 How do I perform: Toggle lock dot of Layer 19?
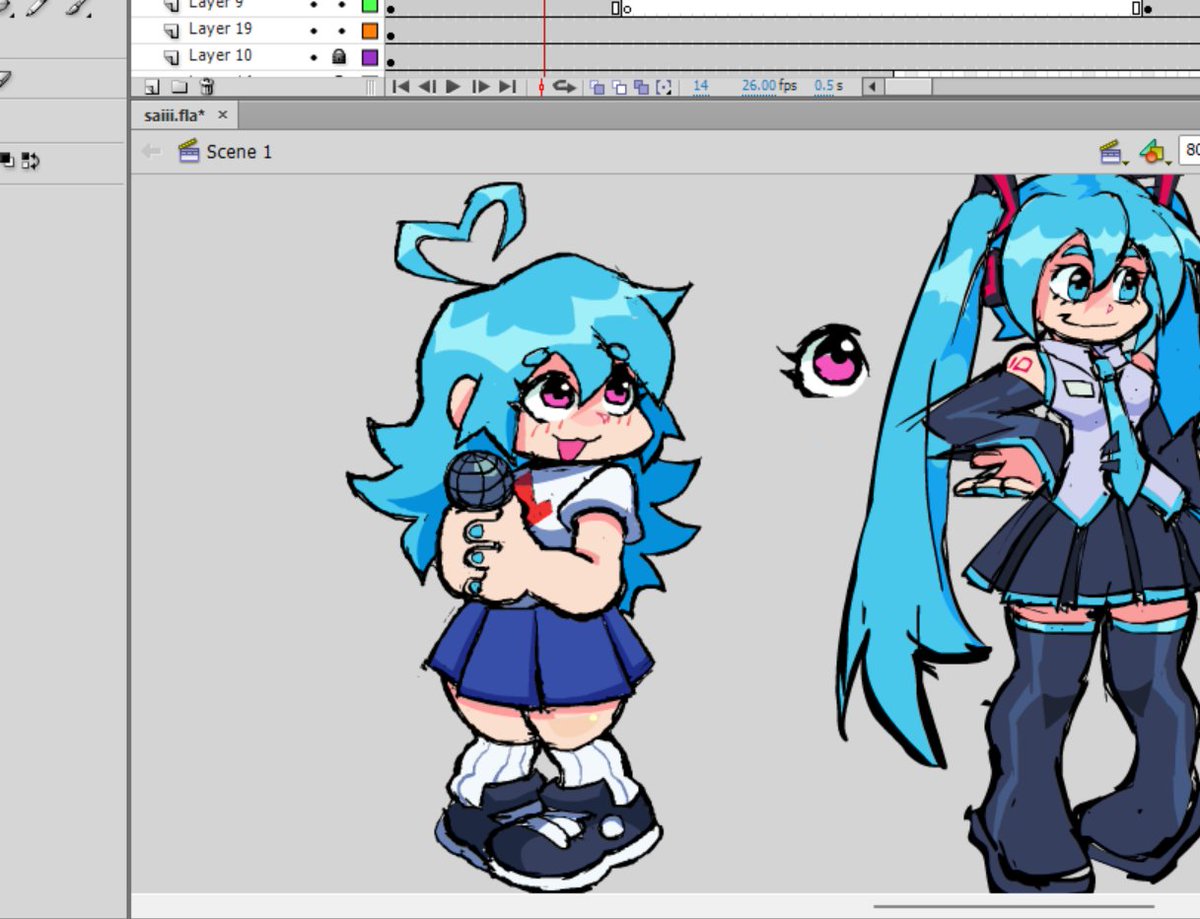point(340,31)
